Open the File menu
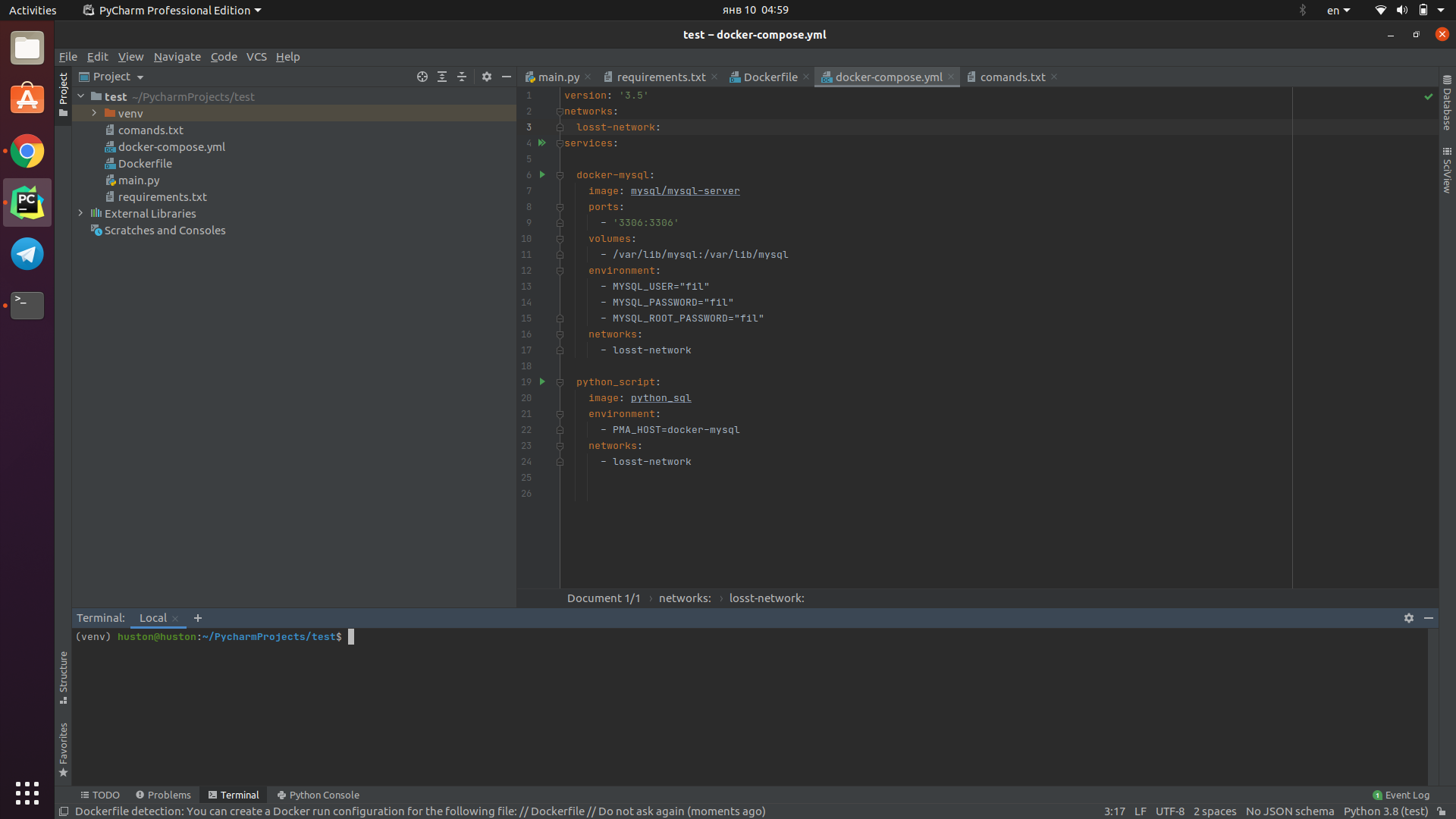The image size is (1456, 819). point(68,56)
